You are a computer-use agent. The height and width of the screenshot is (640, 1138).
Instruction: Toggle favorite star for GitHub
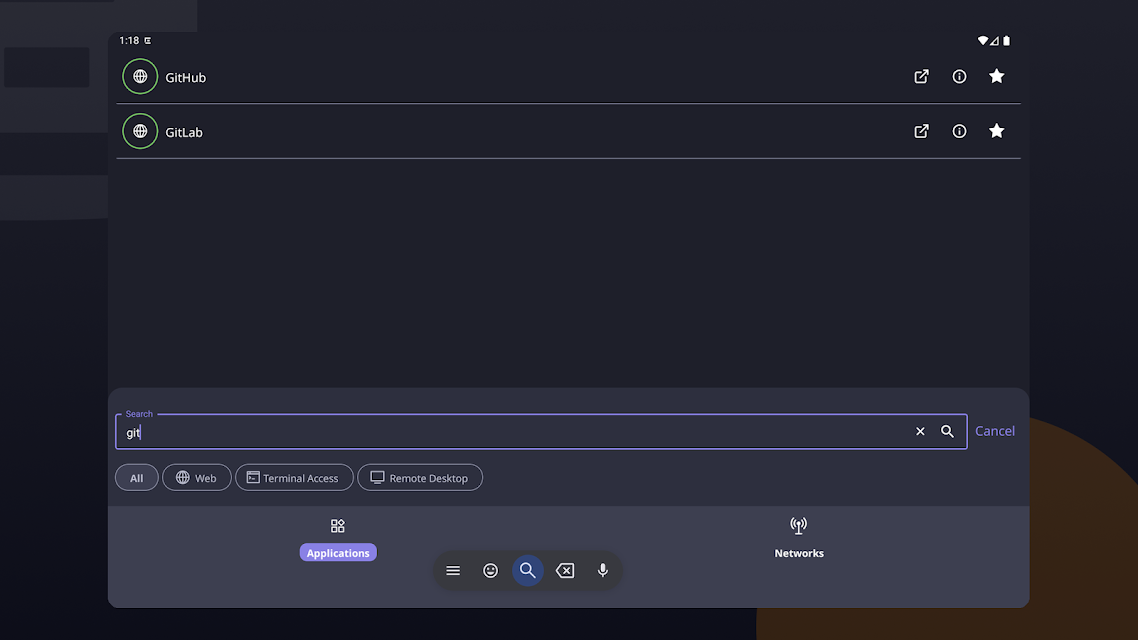(x=996, y=76)
